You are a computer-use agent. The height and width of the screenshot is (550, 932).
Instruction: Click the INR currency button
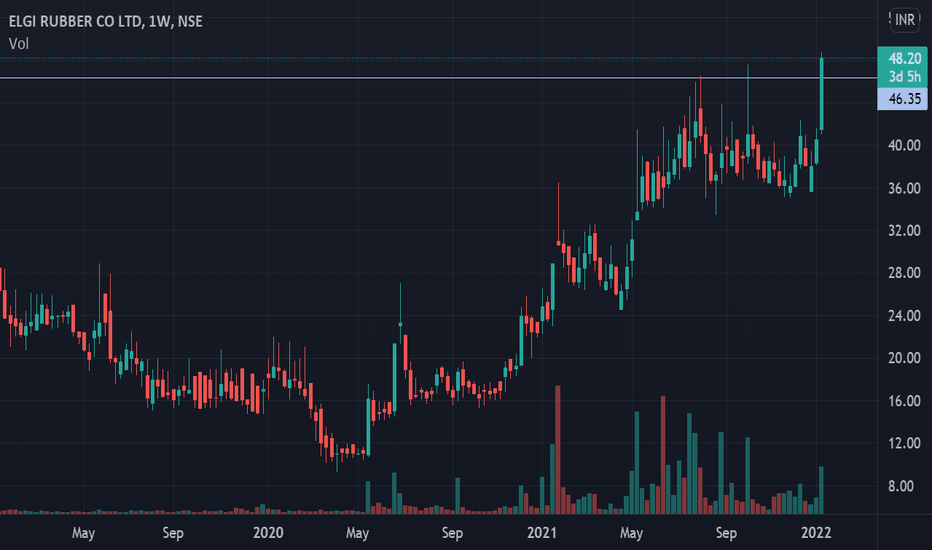point(905,20)
